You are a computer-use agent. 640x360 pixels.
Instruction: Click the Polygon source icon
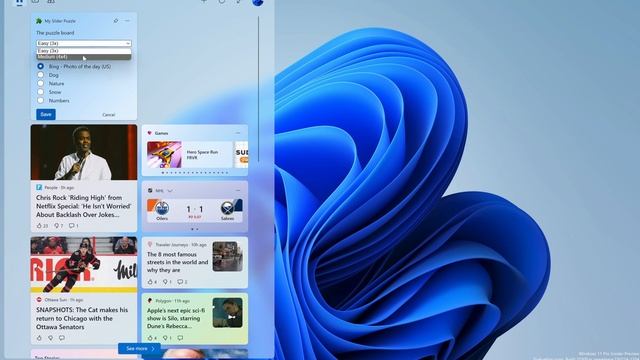pyautogui.click(x=150, y=300)
